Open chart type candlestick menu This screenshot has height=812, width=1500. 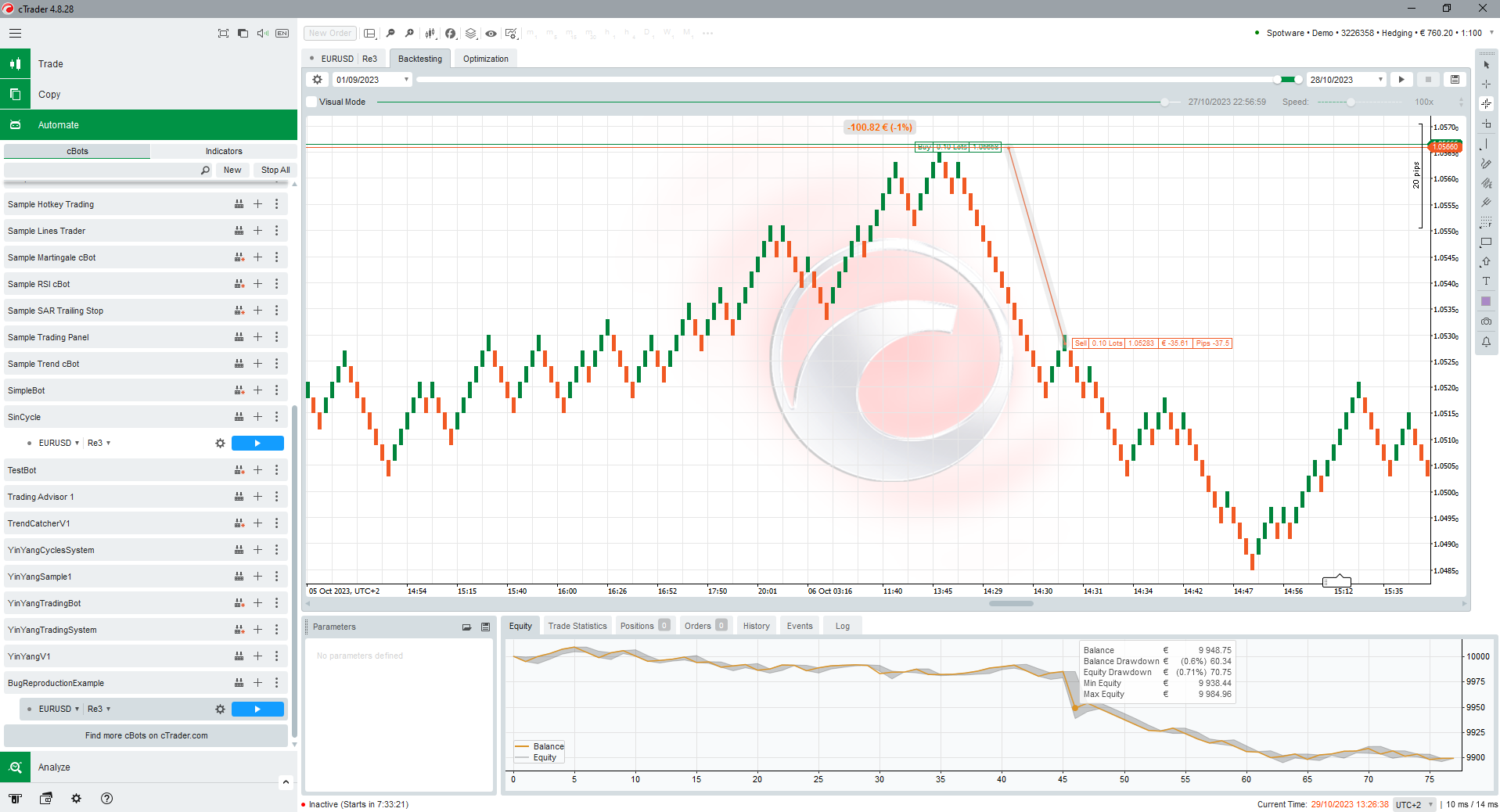[x=430, y=33]
